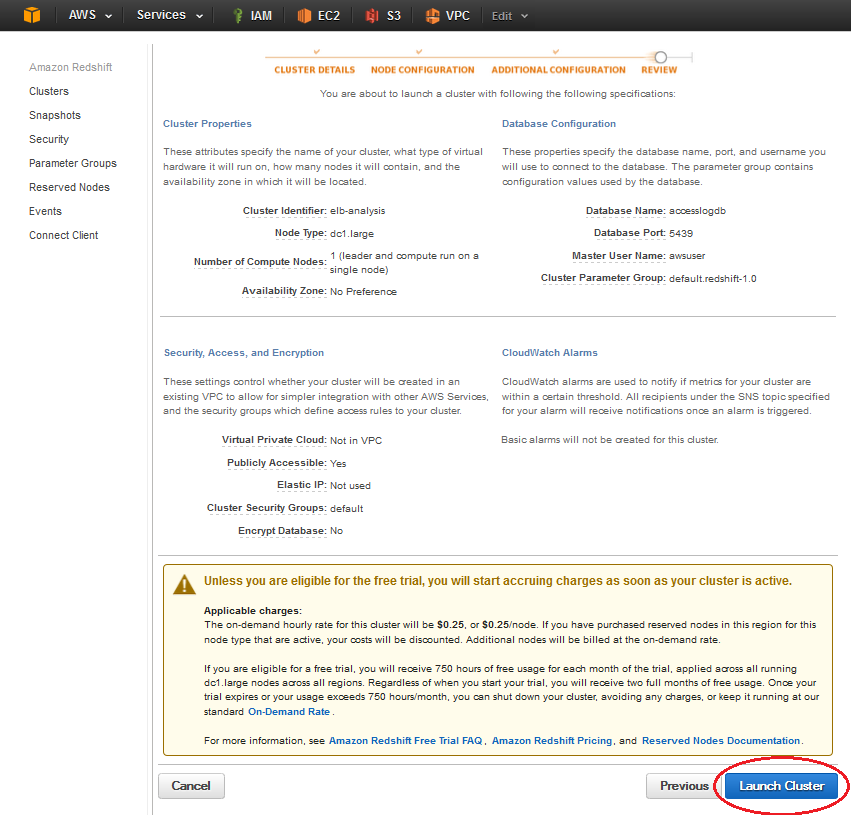Click the awsuser value

[x=687, y=256]
